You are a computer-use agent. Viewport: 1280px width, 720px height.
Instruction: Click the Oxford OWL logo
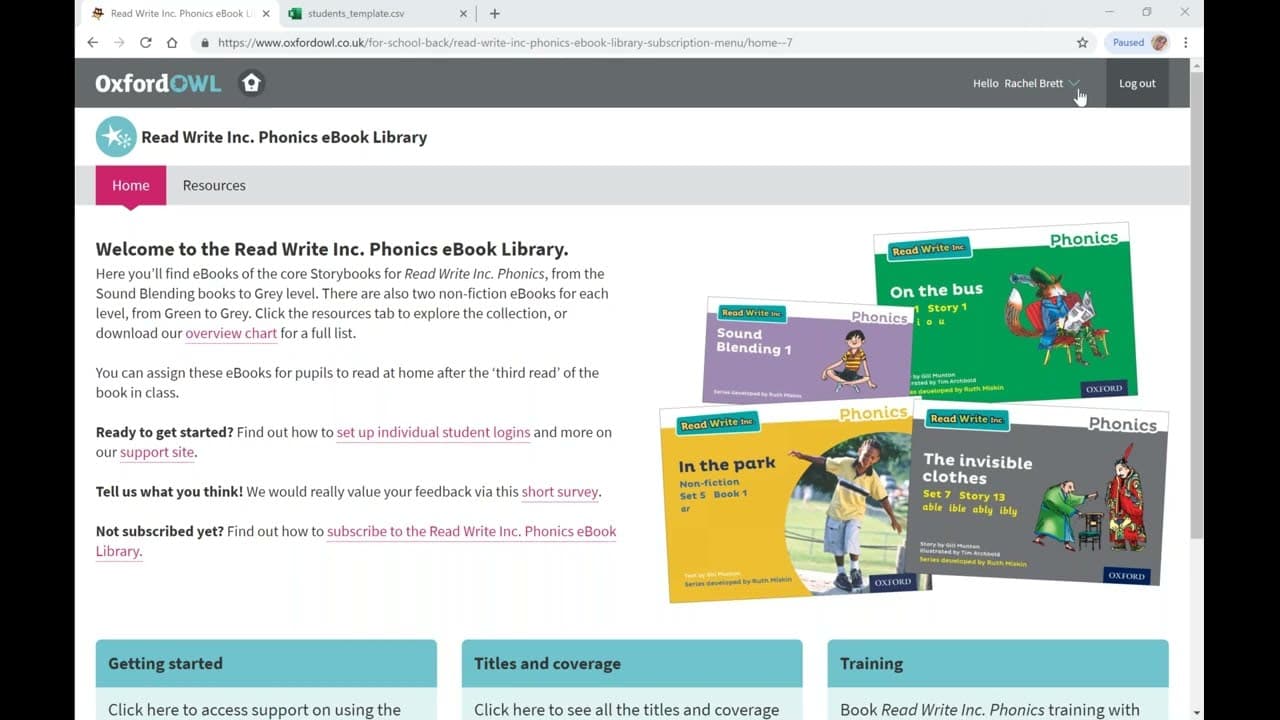tap(158, 83)
